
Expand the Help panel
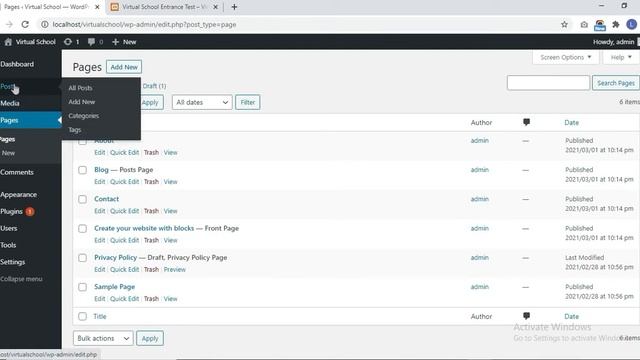[x=621, y=57]
